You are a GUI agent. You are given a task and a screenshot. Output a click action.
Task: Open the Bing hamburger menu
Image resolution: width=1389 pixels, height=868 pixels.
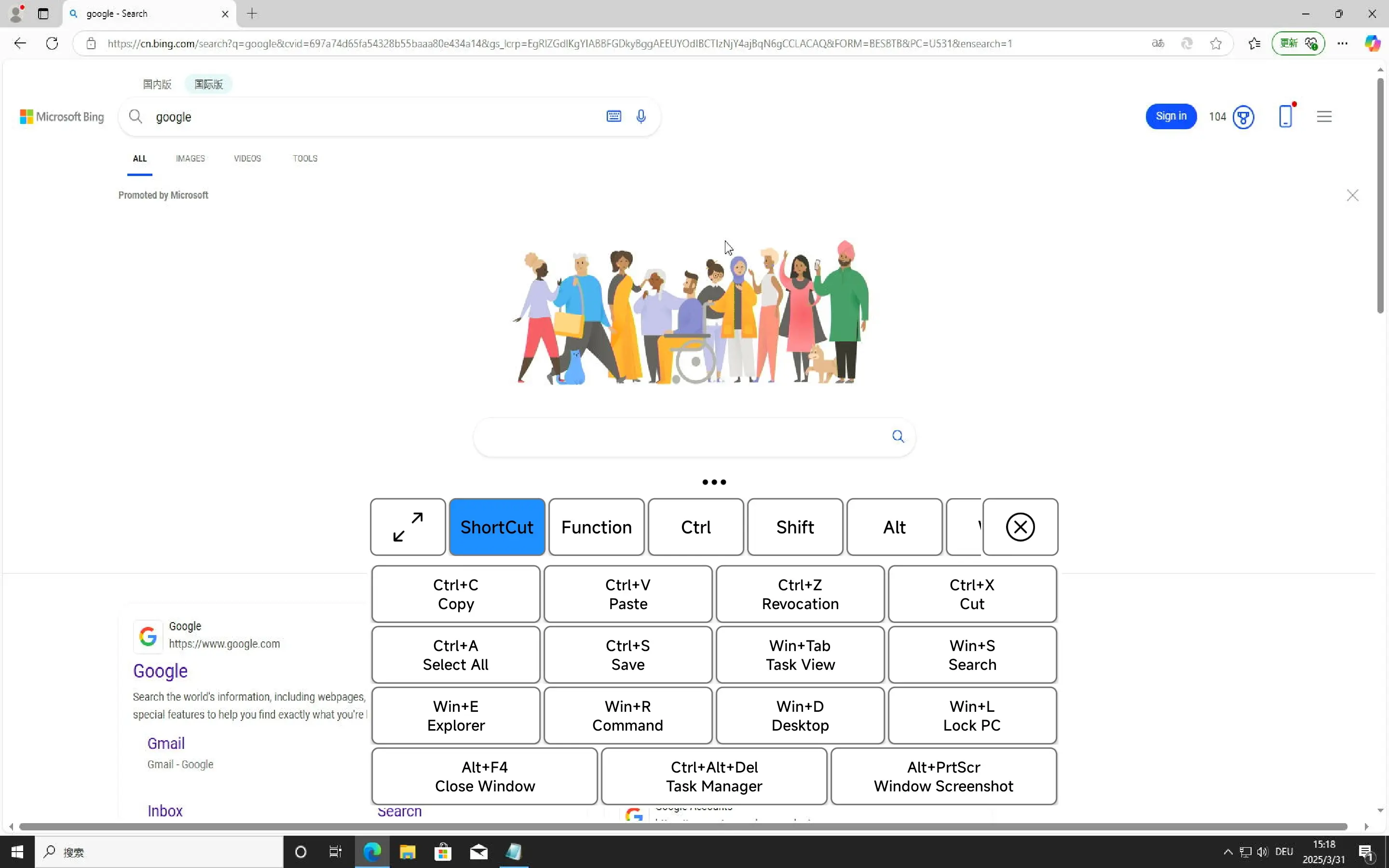coord(1323,117)
